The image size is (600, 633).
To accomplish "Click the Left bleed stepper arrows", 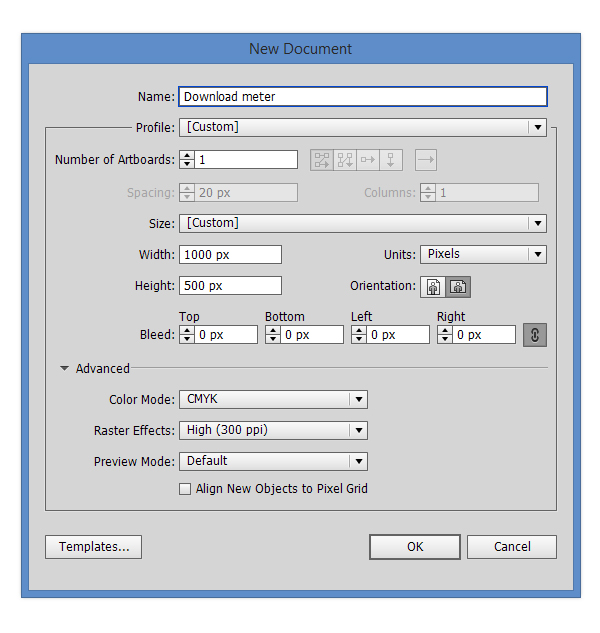I will pyautogui.click(x=359, y=335).
